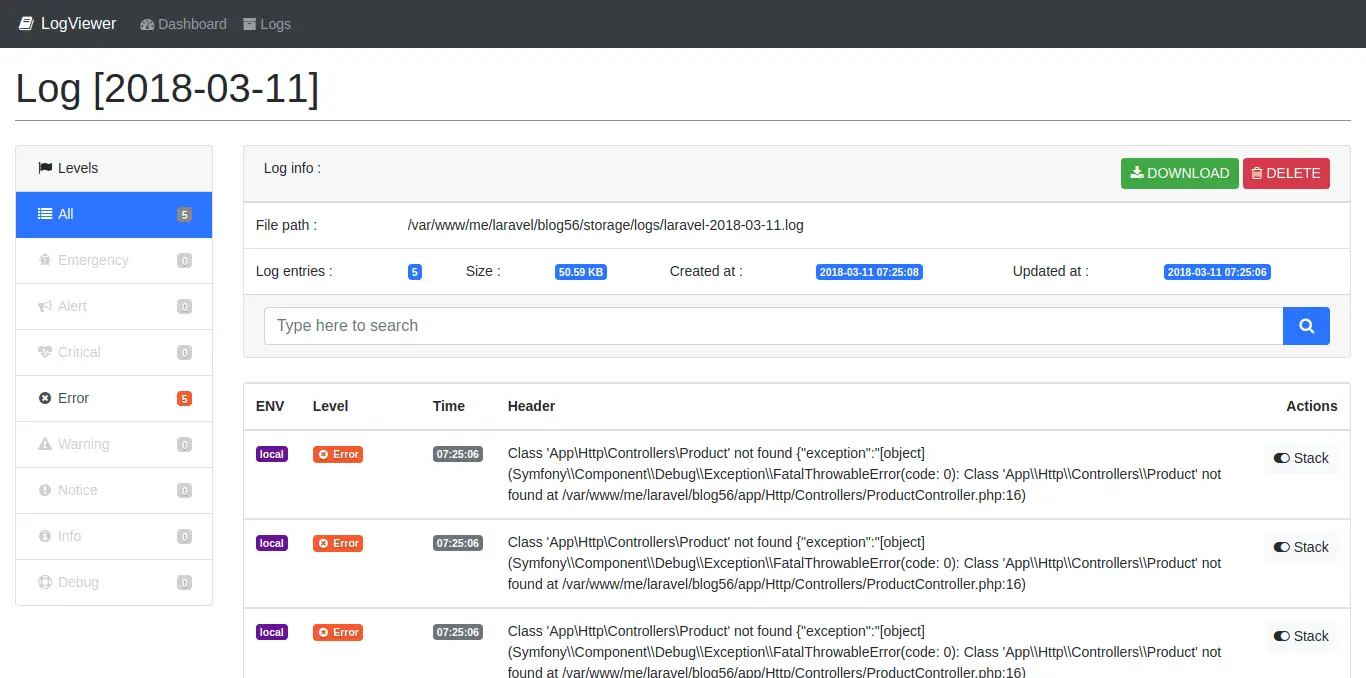Click the Log [2018-03-11] page title
The image size is (1366, 678).
[167, 89]
